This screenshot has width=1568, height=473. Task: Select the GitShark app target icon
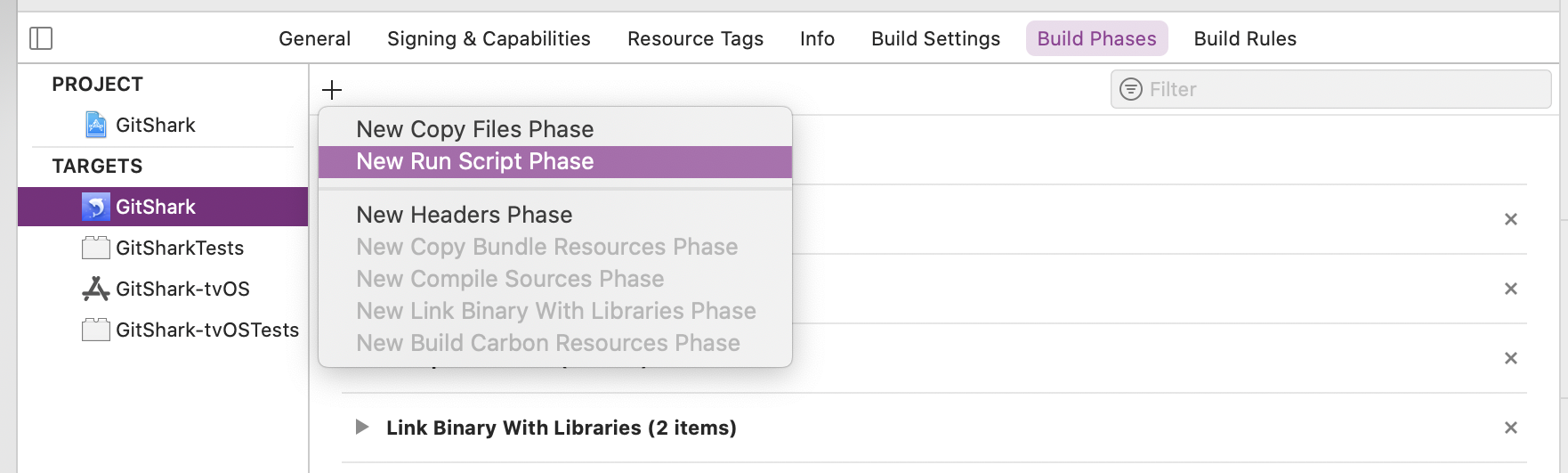(96, 207)
